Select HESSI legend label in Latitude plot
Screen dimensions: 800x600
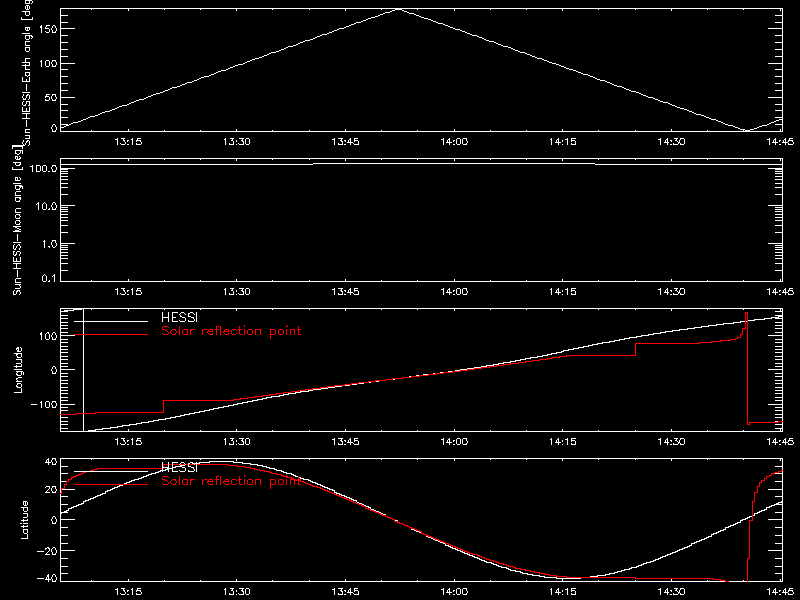tap(179, 467)
